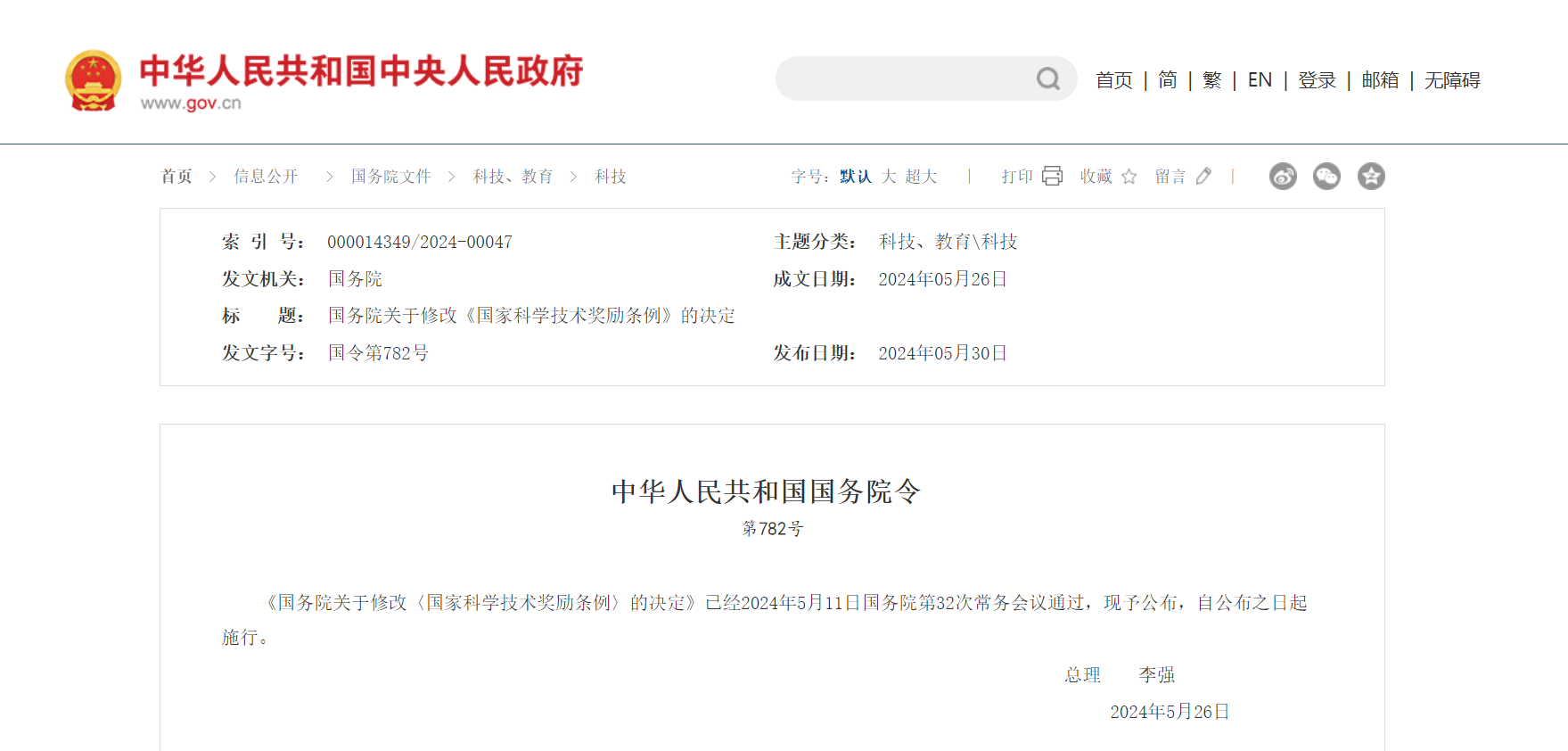Open the 邮箱 mailbox link

[x=1380, y=80]
